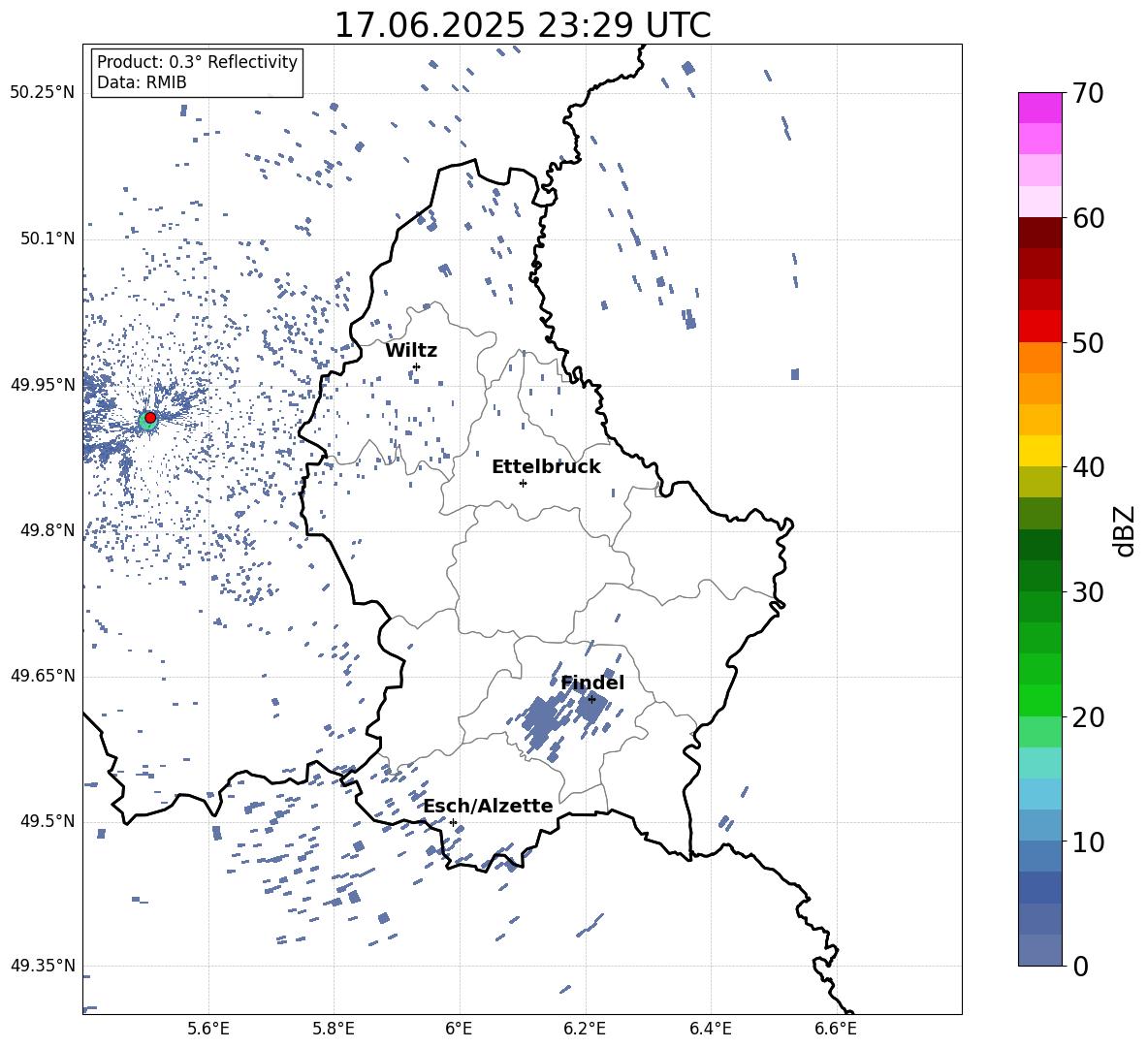1148x1048 pixels.
Task: Click the orange colorbar segment below 50
Action: tap(1040, 358)
